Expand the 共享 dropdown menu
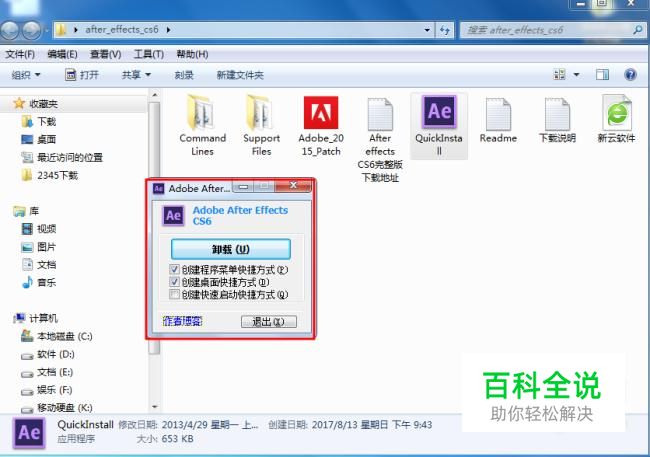 [x=136, y=75]
